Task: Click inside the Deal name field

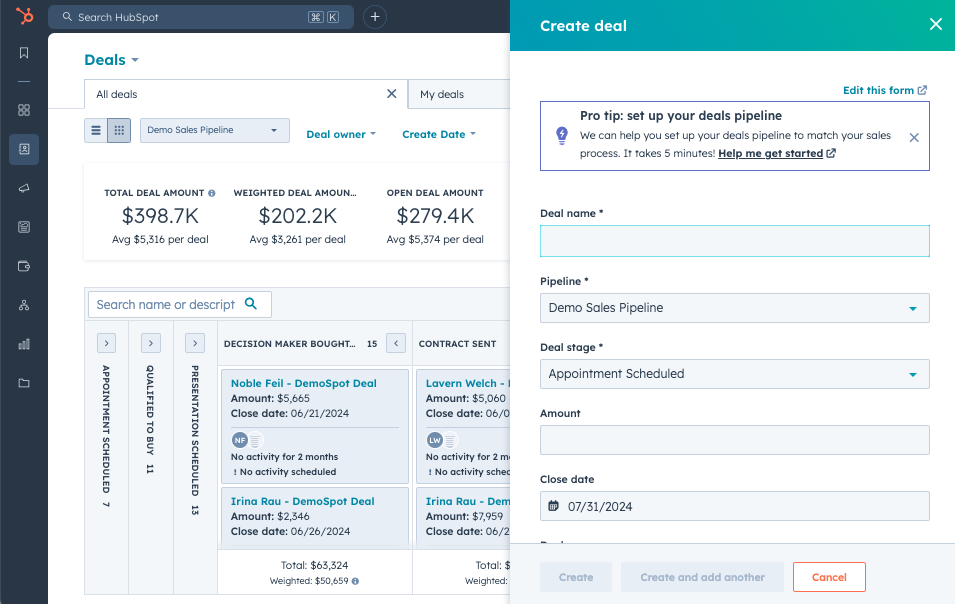Action: [x=734, y=240]
